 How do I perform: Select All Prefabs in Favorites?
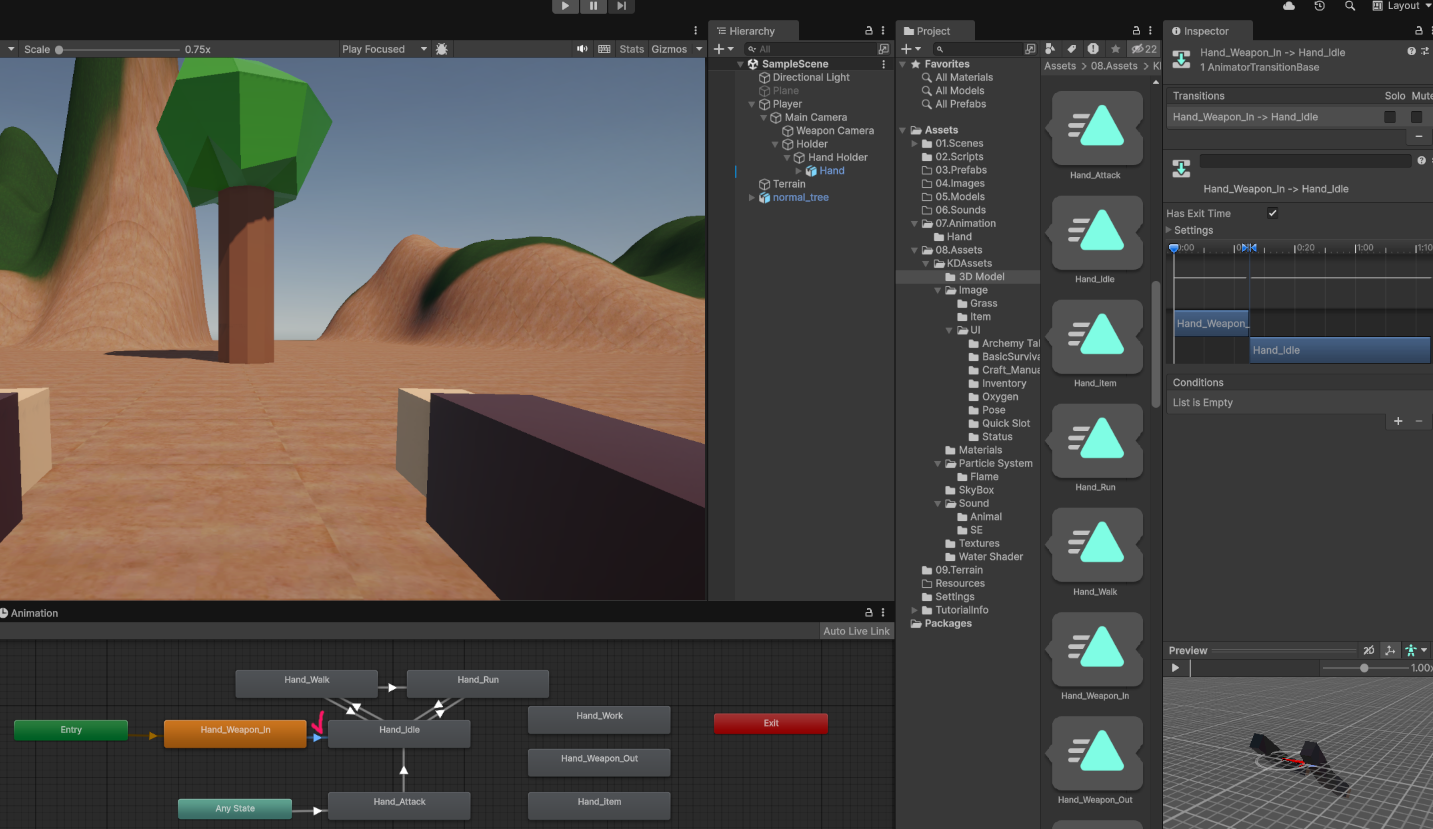point(960,104)
